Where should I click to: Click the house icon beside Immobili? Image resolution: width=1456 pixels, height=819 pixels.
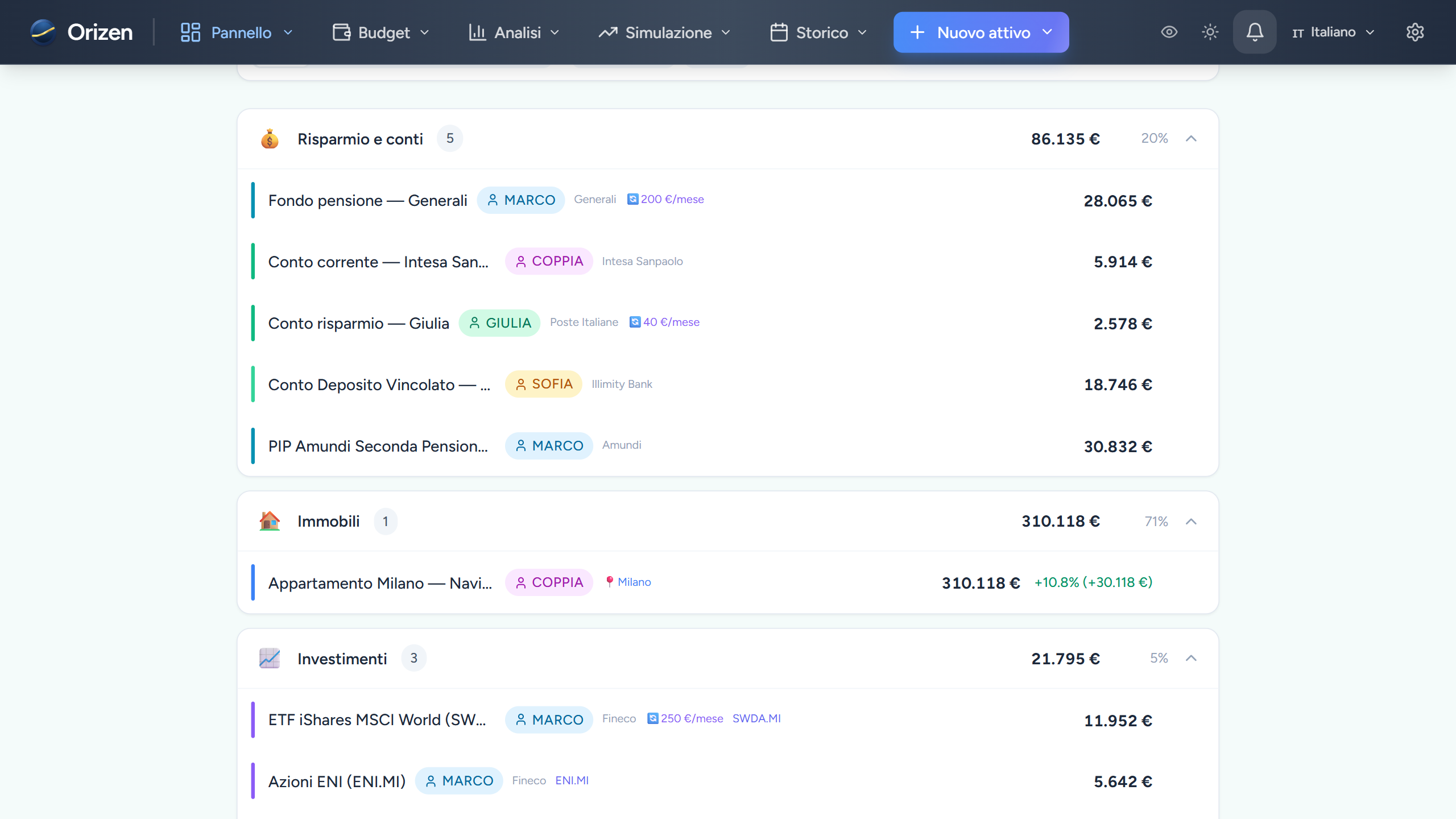[270, 521]
